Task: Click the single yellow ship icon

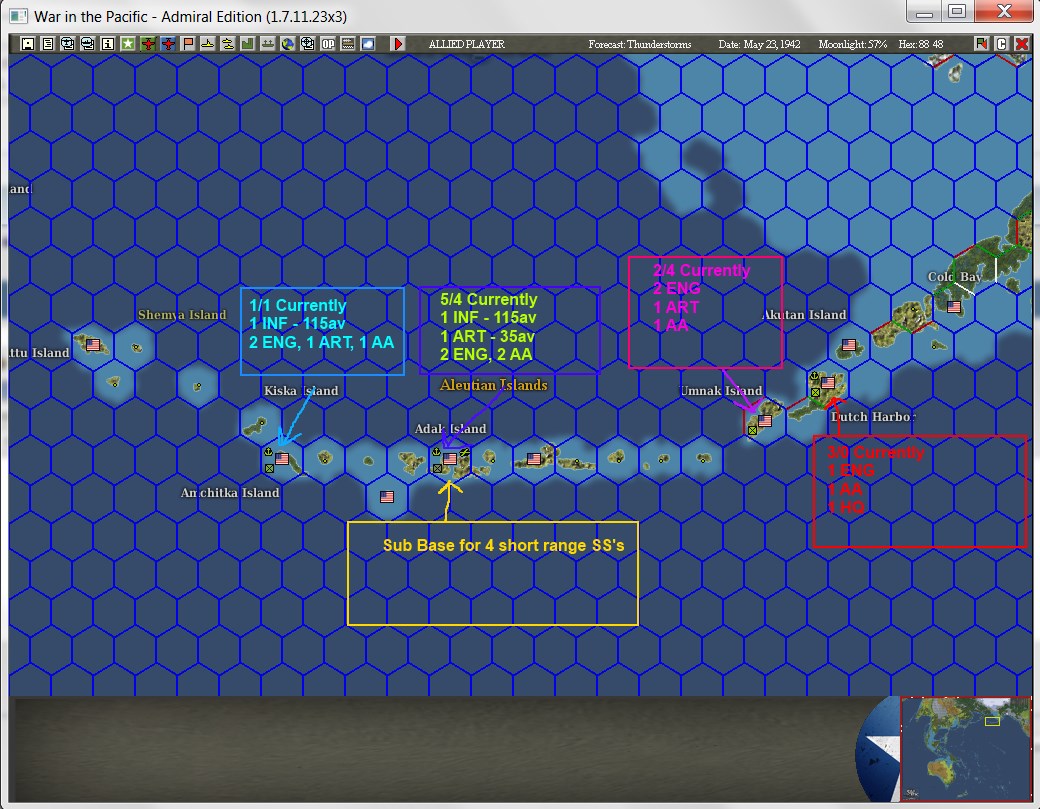Action: (x=208, y=44)
